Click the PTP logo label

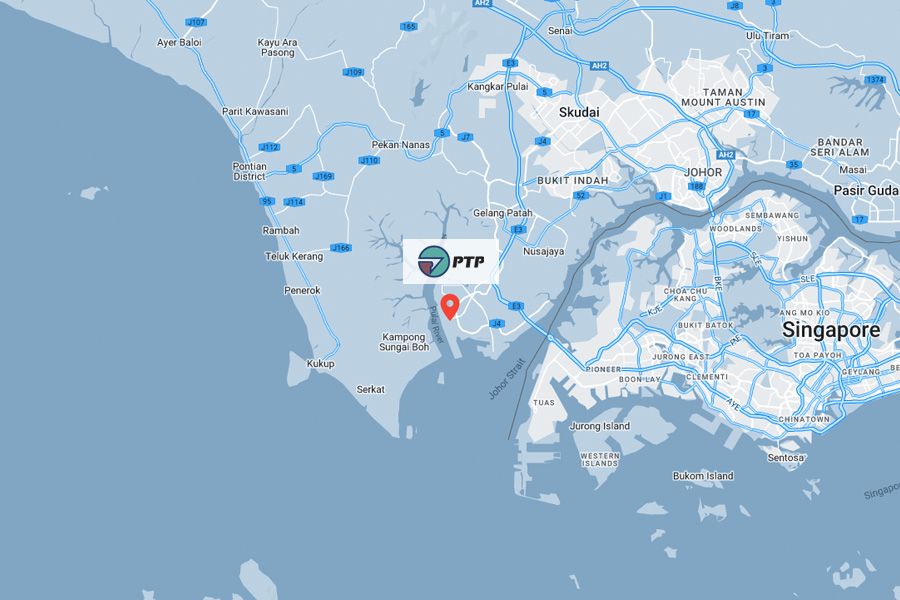pos(451,261)
